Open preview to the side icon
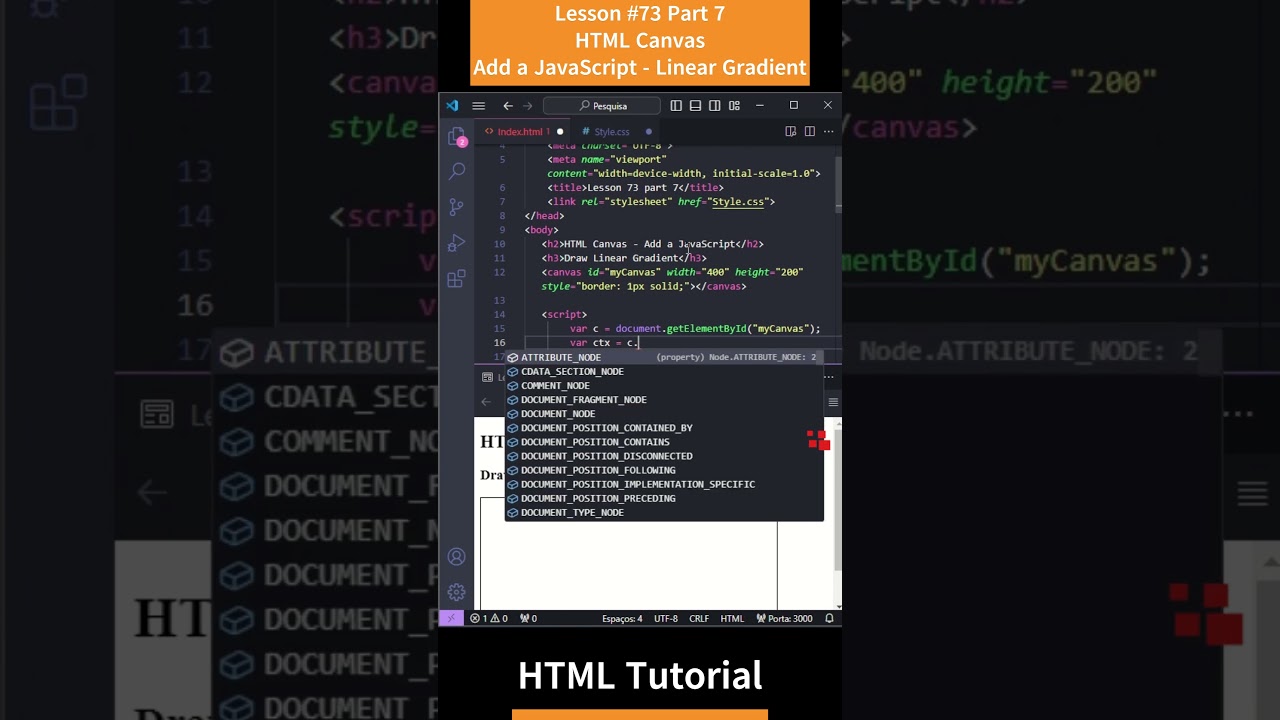Screen dimensions: 1280x720 pyautogui.click(x=790, y=131)
